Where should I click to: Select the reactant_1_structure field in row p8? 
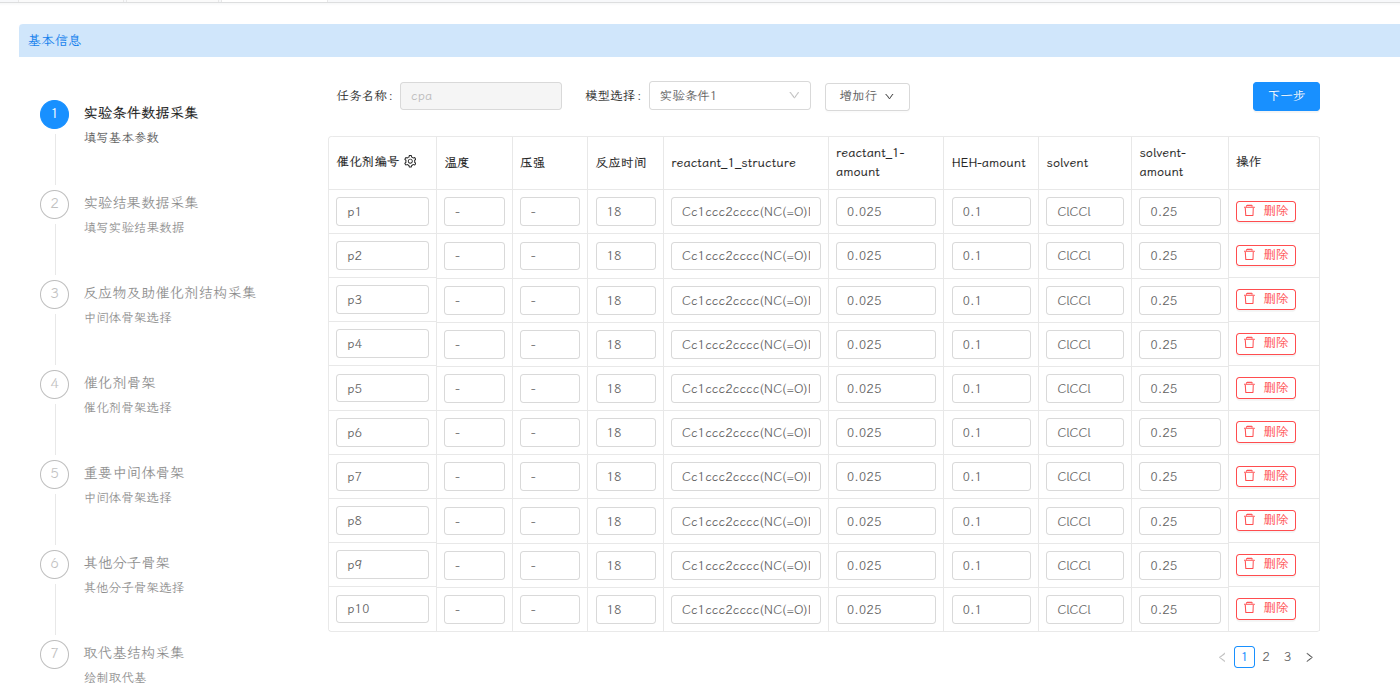[x=745, y=521]
